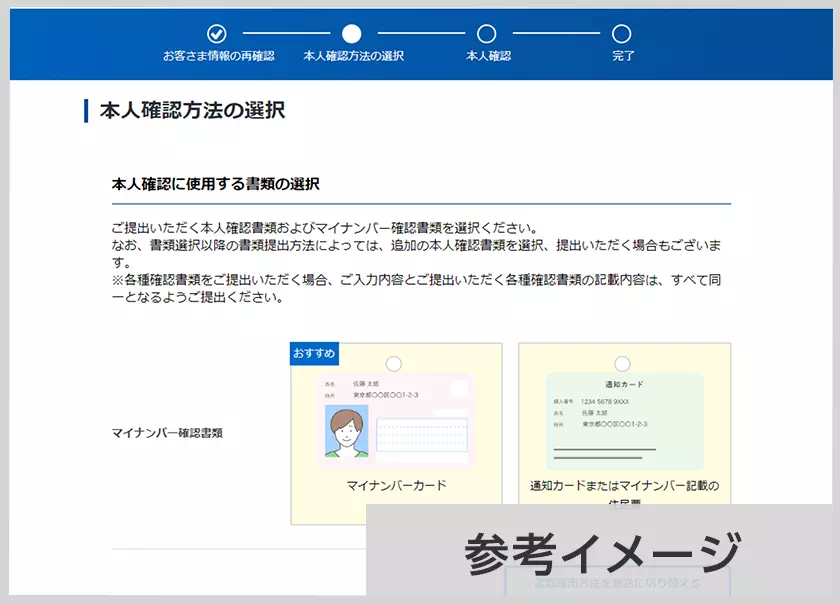The width and height of the screenshot is (840, 604).
Task: Select the マイナンバーカード radio button
Action: [x=394, y=363]
